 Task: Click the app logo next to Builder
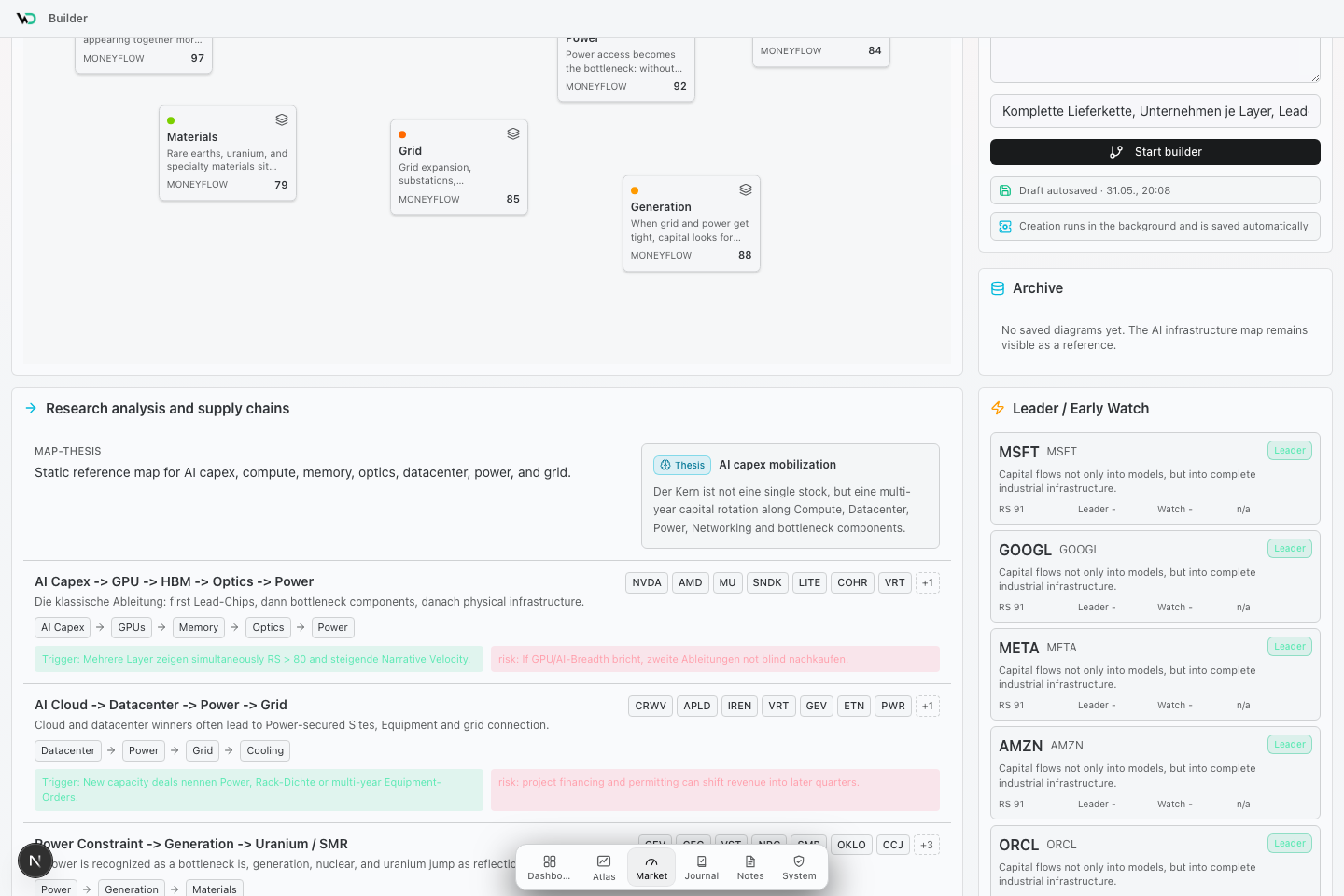(x=26, y=19)
